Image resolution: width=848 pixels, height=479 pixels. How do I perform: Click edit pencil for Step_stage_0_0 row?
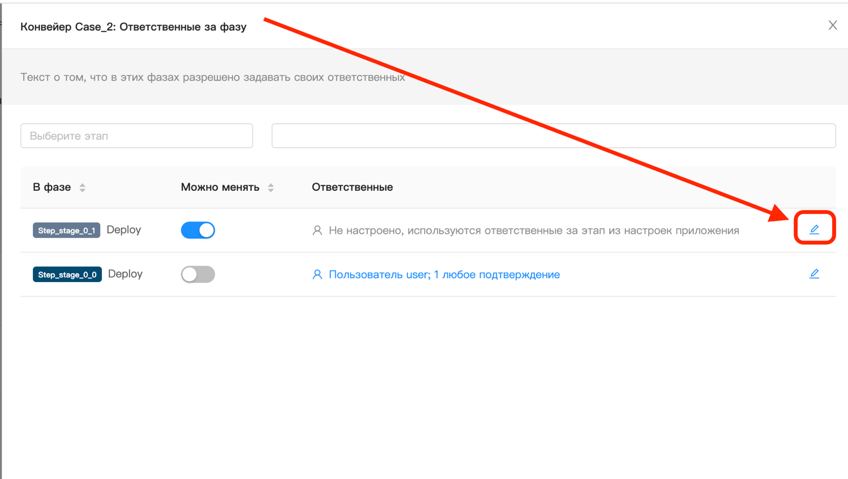(814, 274)
